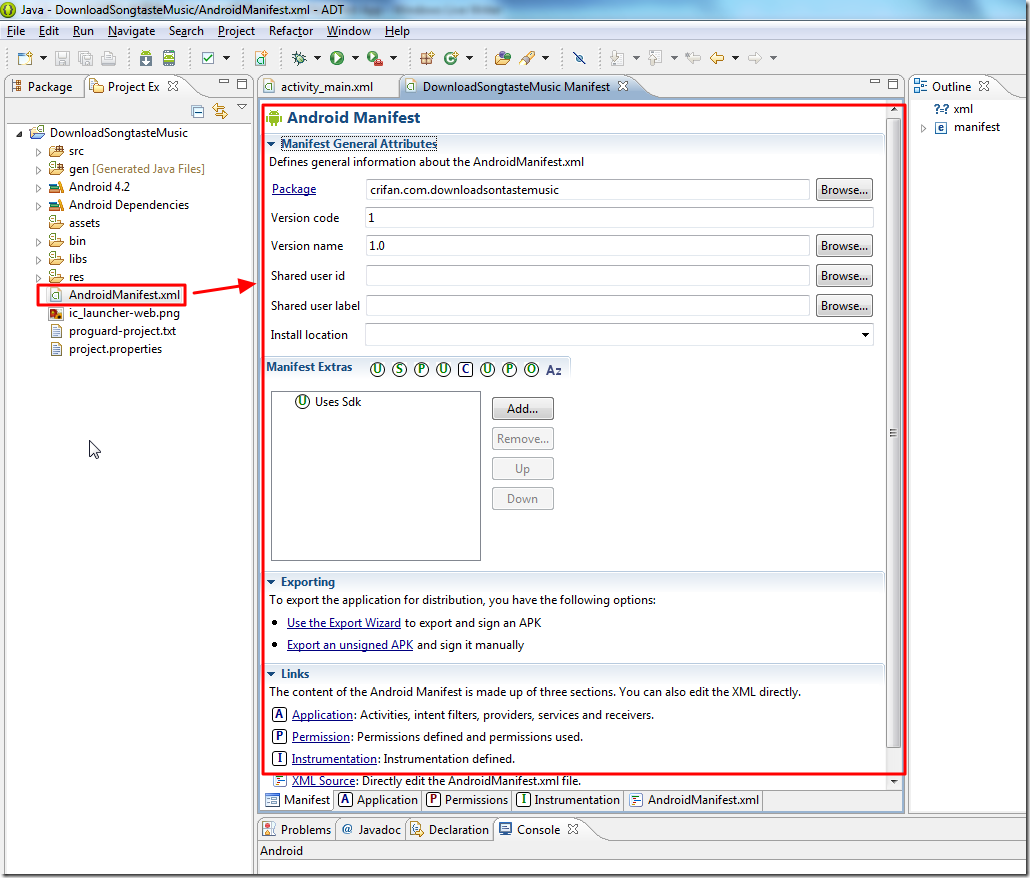The image size is (1030, 878).
Task: Click the Next Annotation toolbar icon
Action: point(617,58)
